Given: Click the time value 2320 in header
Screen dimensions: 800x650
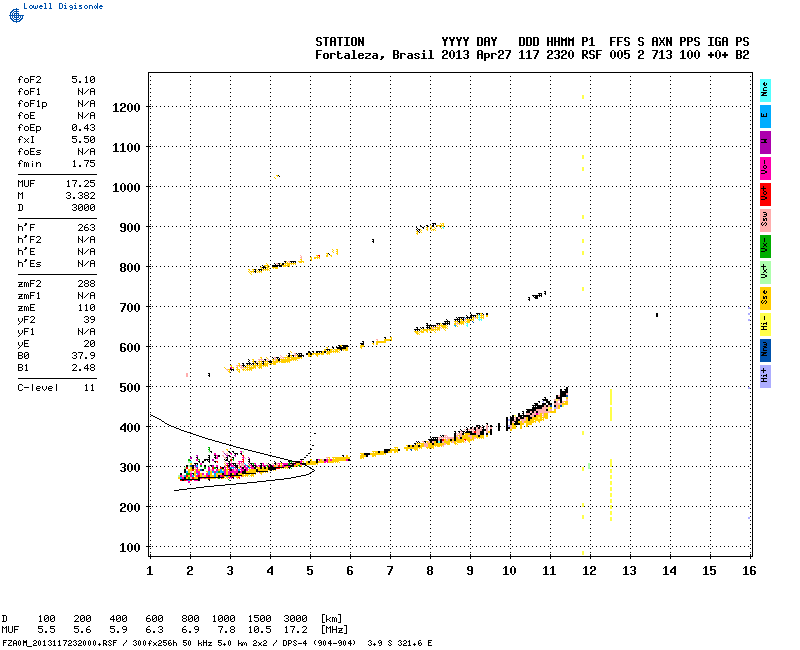Looking at the screenshot, I should click(x=560, y=55).
